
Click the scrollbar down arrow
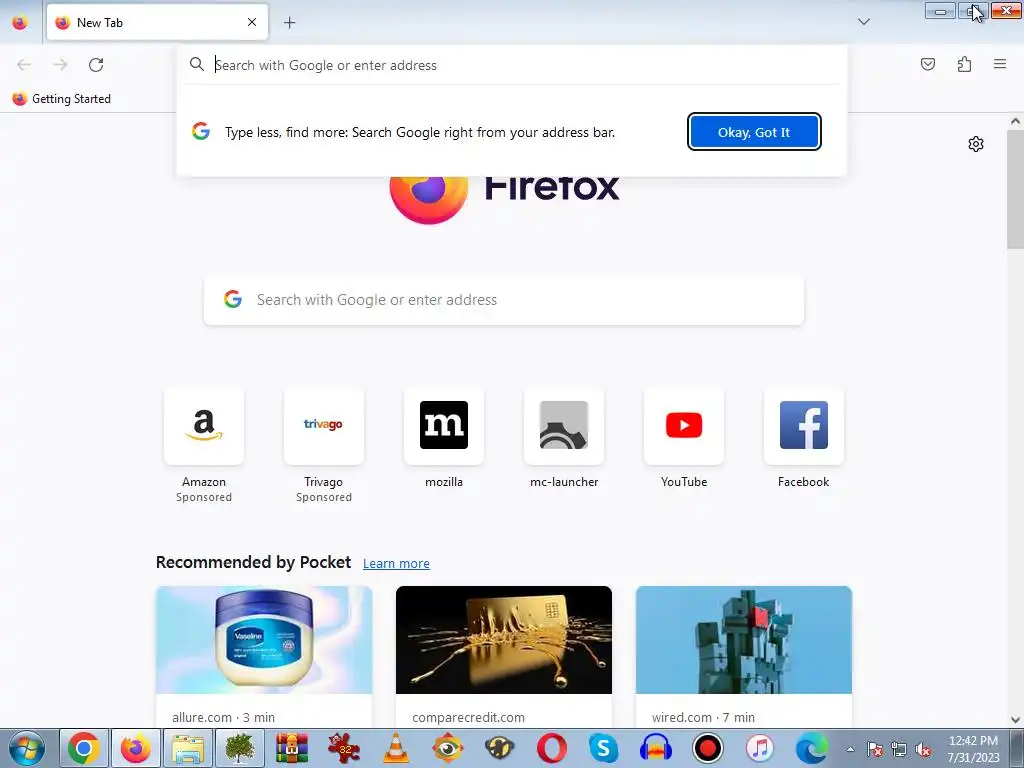[1015, 720]
